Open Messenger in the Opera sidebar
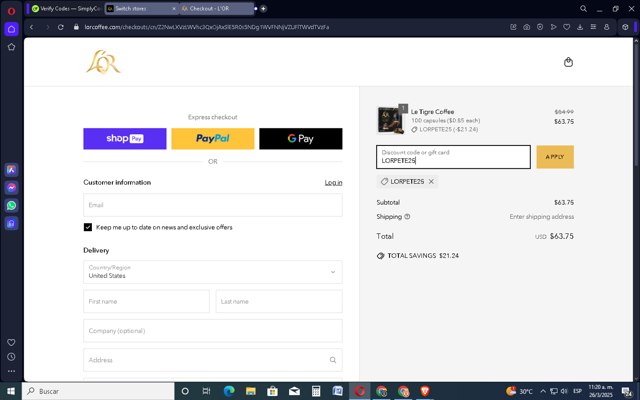Image resolution: width=640 pixels, height=400 pixels. click(x=11, y=188)
